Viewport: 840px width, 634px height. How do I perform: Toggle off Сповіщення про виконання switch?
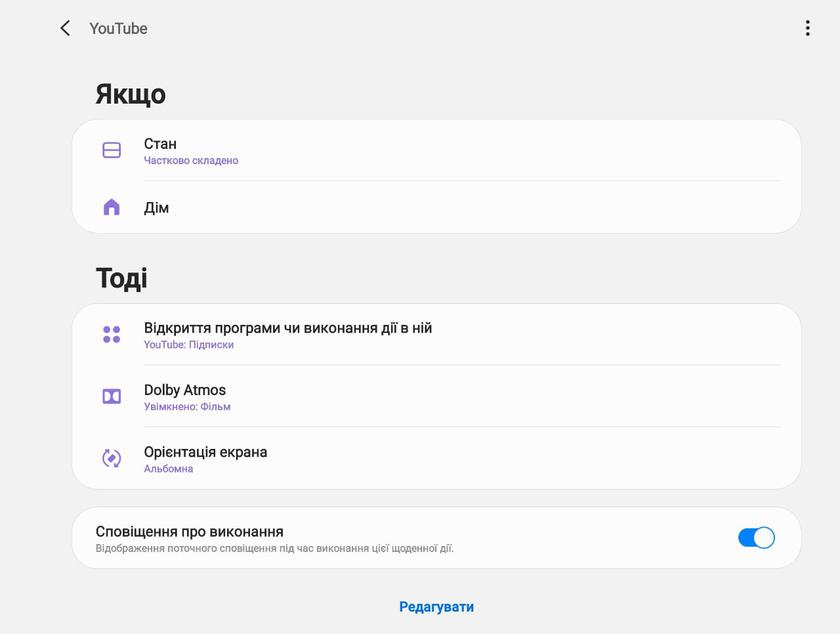[756, 538]
